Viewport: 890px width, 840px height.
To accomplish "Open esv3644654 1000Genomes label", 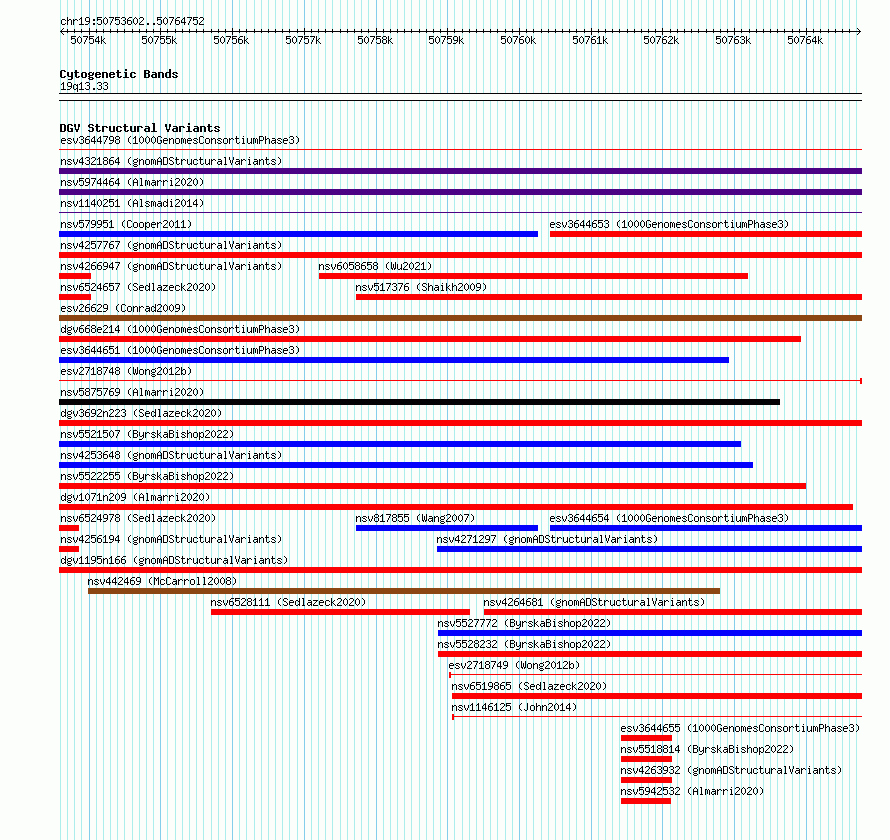I will 669,518.
